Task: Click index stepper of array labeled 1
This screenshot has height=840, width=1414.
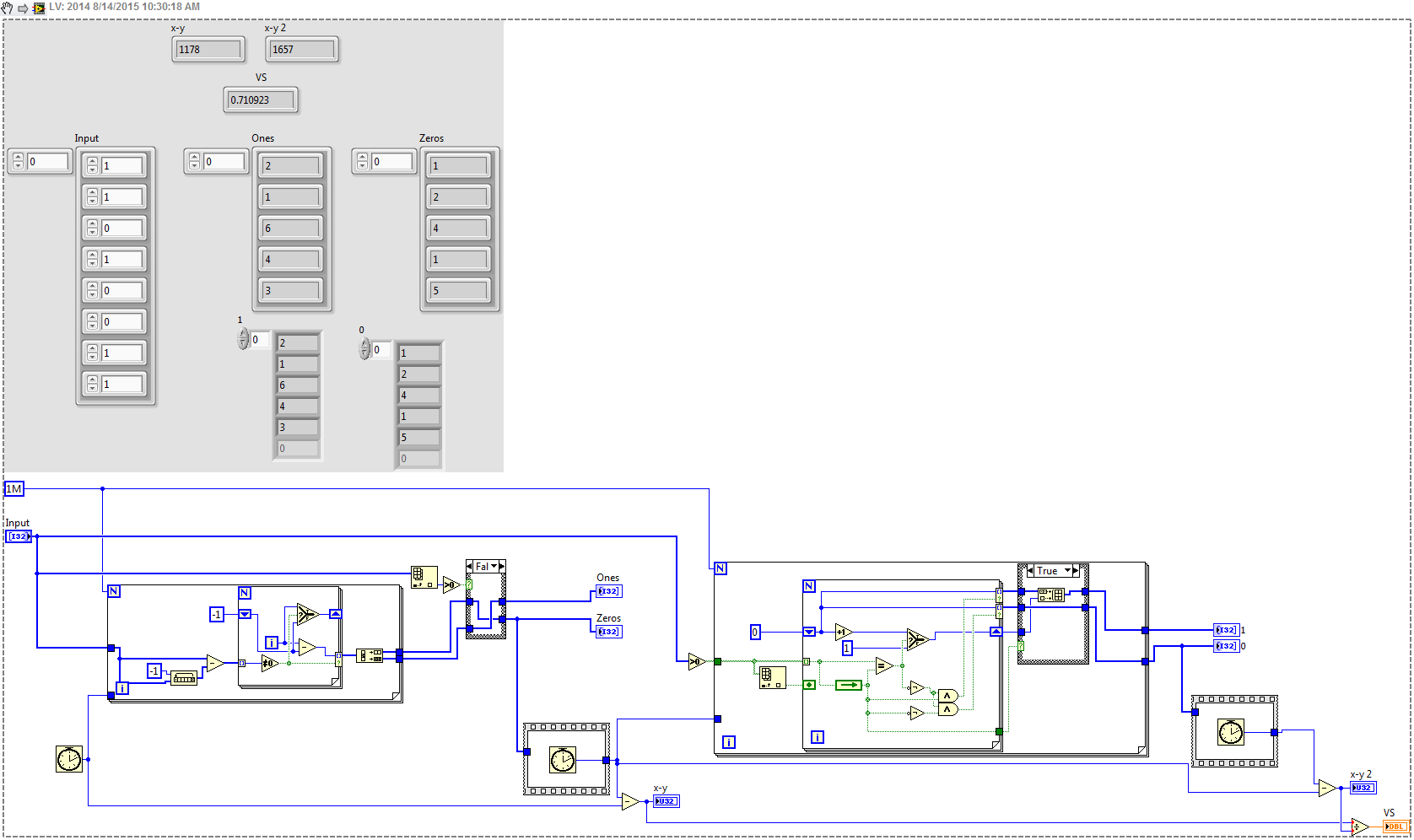Action: click(x=244, y=339)
